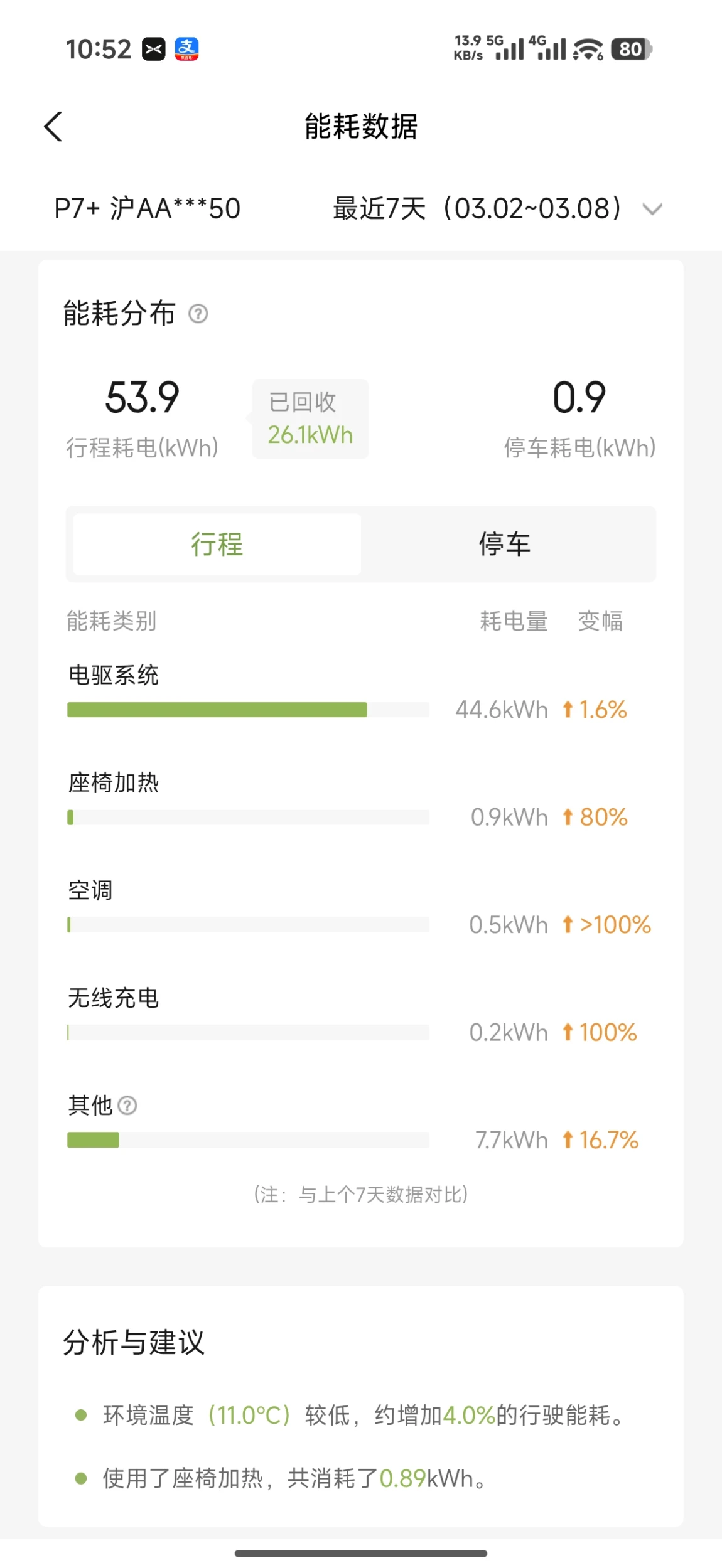The width and height of the screenshot is (722, 1568).
Task: Switch to the 停车 tab
Action: [505, 544]
